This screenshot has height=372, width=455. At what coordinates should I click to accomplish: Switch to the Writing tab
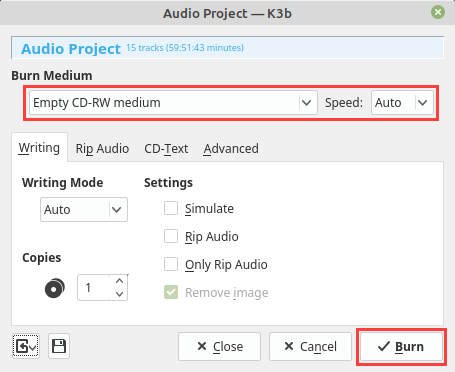[x=39, y=148]
